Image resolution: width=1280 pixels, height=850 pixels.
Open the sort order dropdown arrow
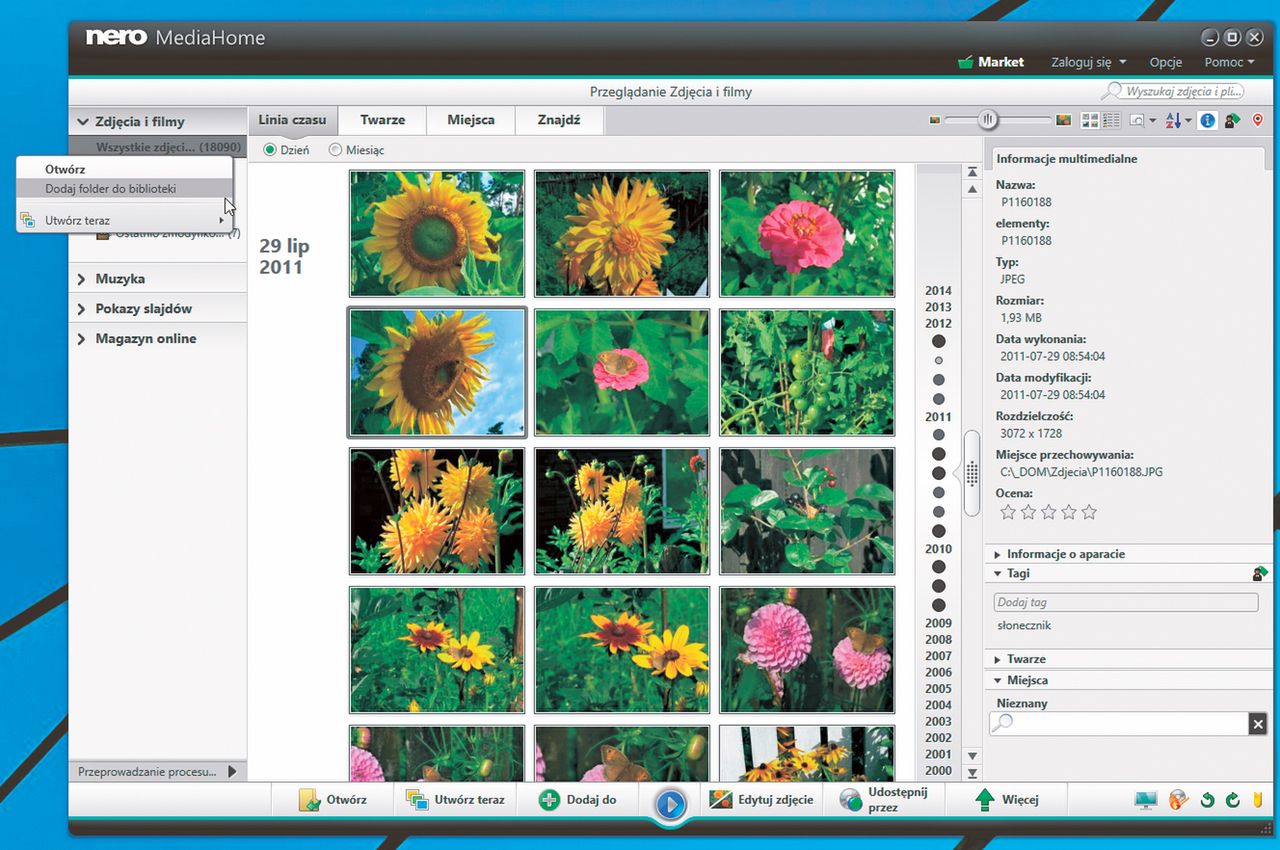(1188, 121)
